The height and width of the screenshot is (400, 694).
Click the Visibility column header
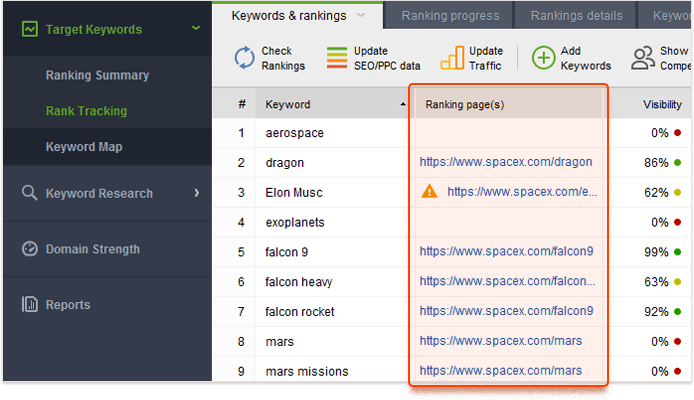point(662,105)
